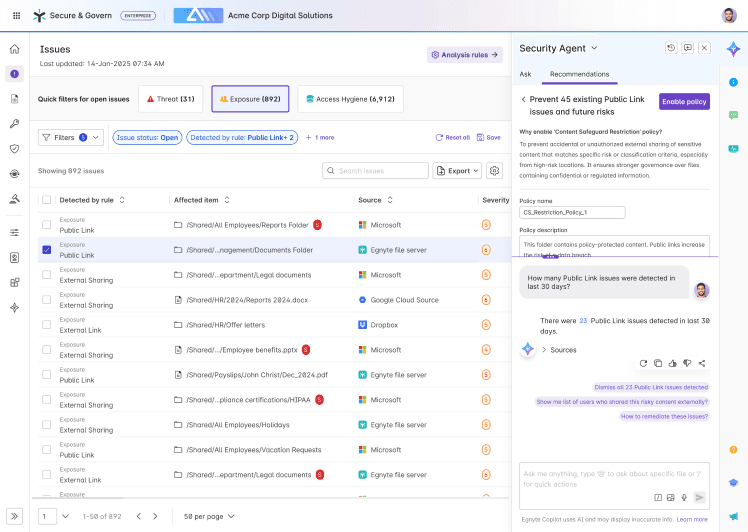Image resolution: width=748 pixels, height=532 pixels.
Task: Open the apps grid menu icon
Action: click(16, 16)
